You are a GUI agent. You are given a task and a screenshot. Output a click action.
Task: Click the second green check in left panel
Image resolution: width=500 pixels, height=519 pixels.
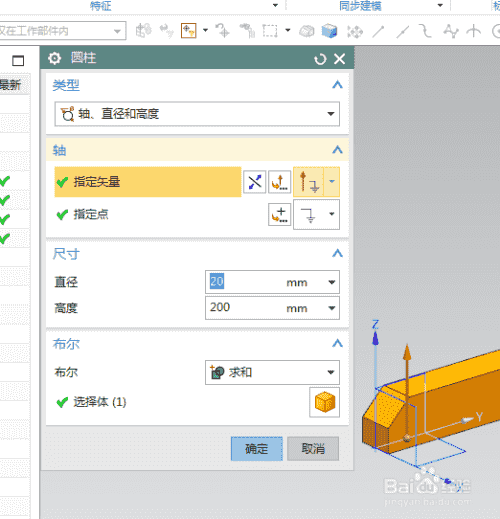coord(5,200)
